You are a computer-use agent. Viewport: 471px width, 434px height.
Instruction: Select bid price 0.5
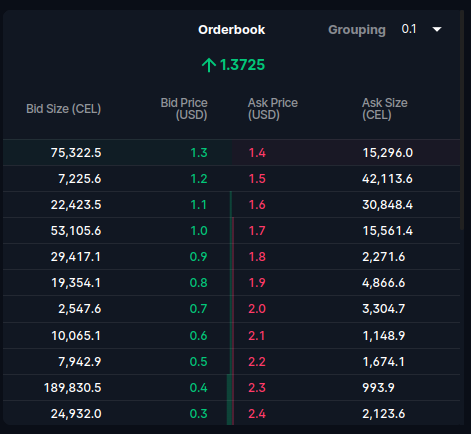198,362
